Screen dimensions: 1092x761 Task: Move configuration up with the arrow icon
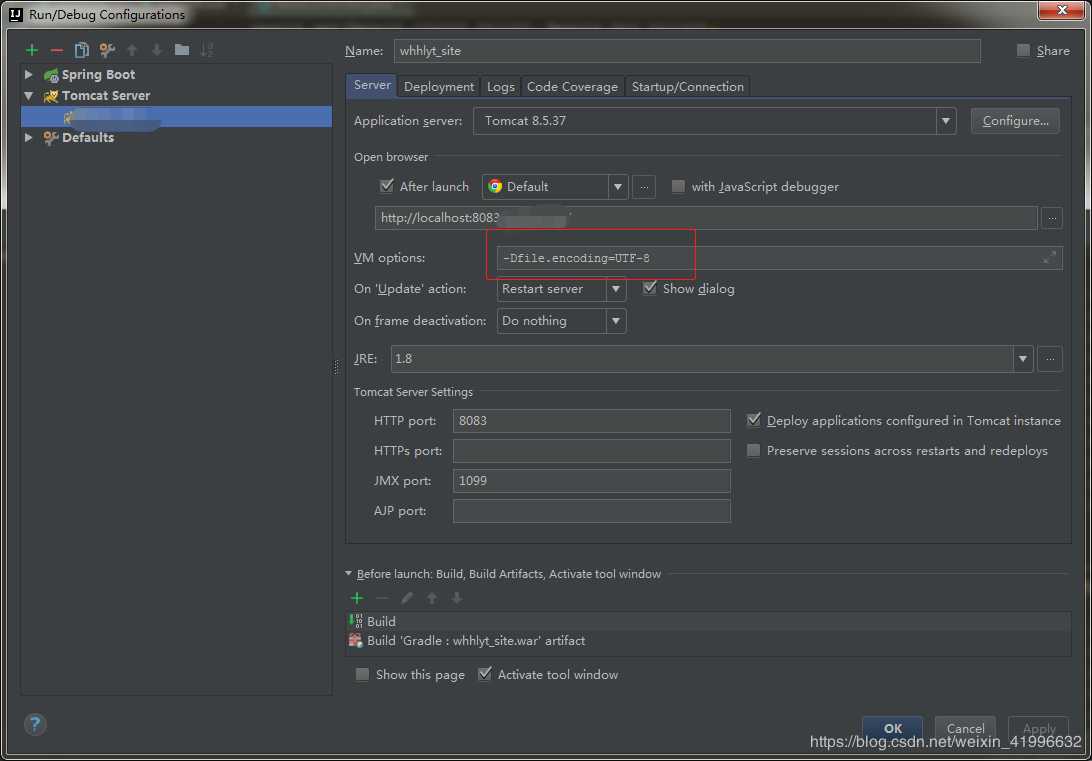pyautogui.click(x=132, y=50)
